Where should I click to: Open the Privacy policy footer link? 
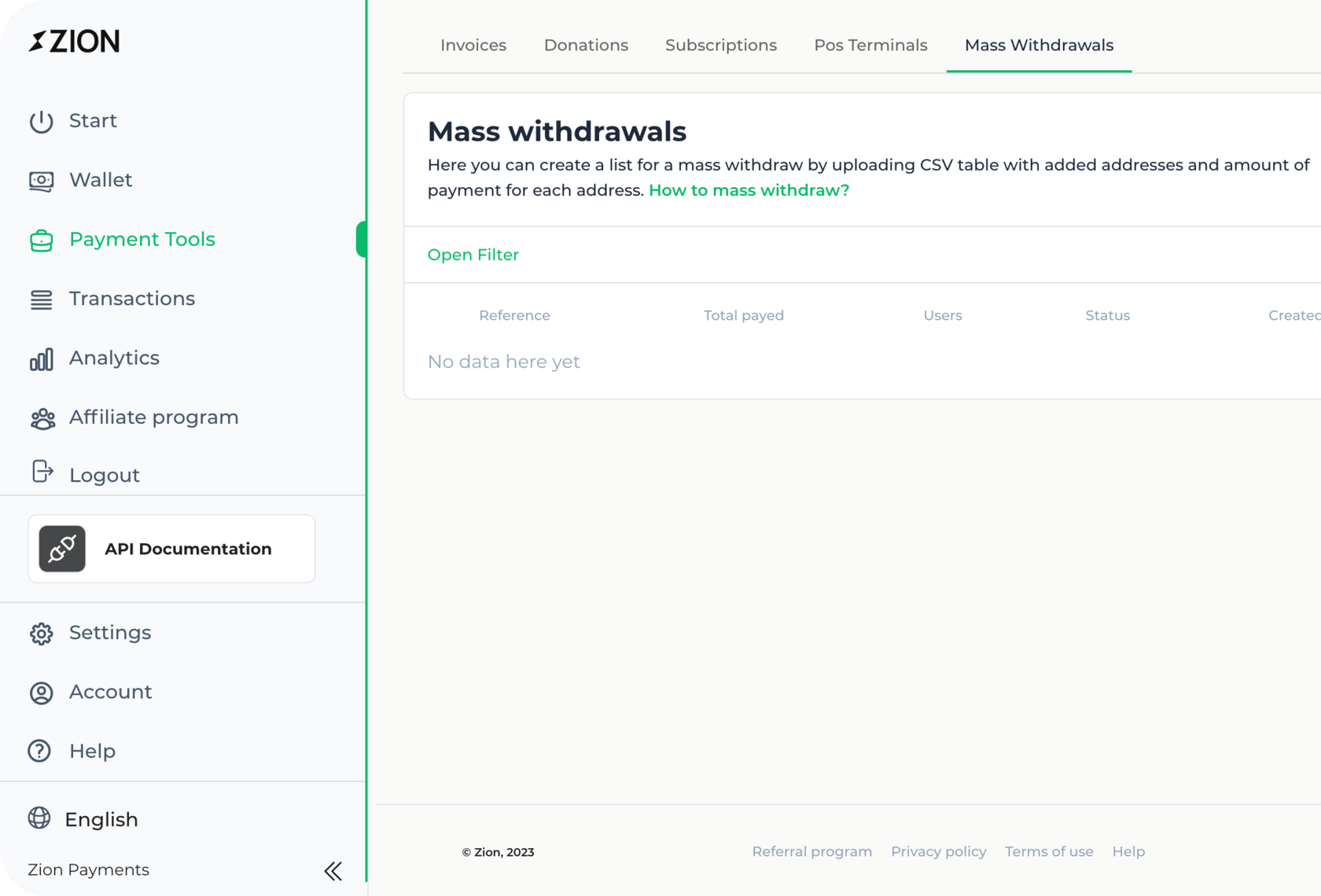click(938, 851)
